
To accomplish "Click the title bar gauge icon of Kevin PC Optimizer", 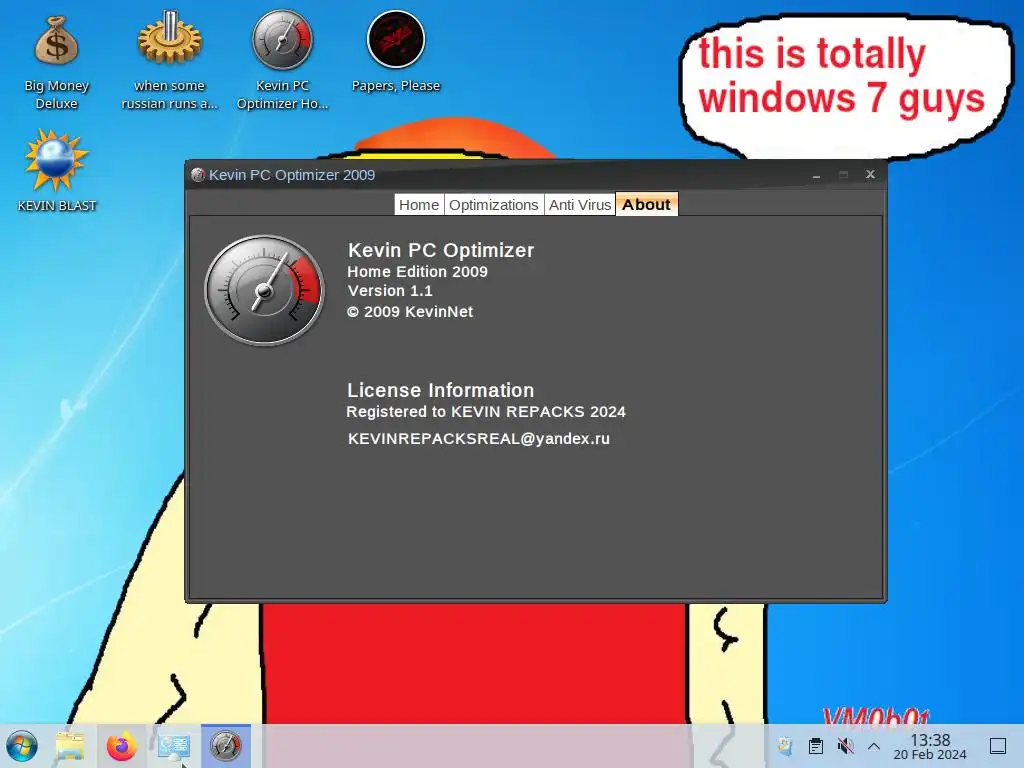I will pyautogui.click(x=198, y=174).
